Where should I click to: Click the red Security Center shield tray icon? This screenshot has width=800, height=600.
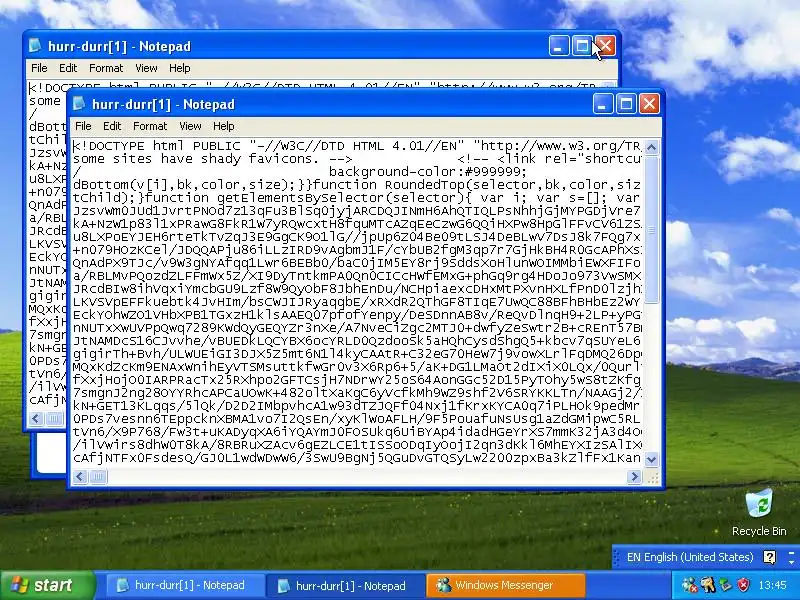click(744, 585)
